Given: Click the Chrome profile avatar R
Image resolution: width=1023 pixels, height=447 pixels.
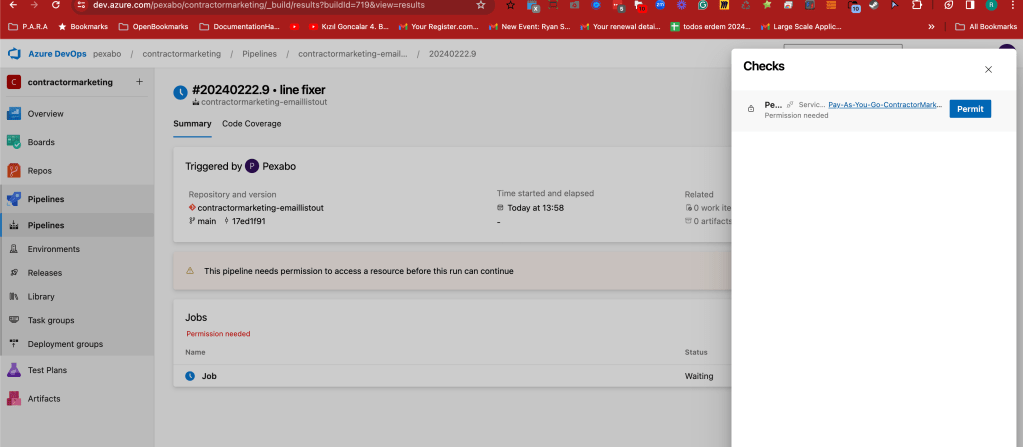Looking at the screenshot, I should pyautogui.click(x=991, y=5).
